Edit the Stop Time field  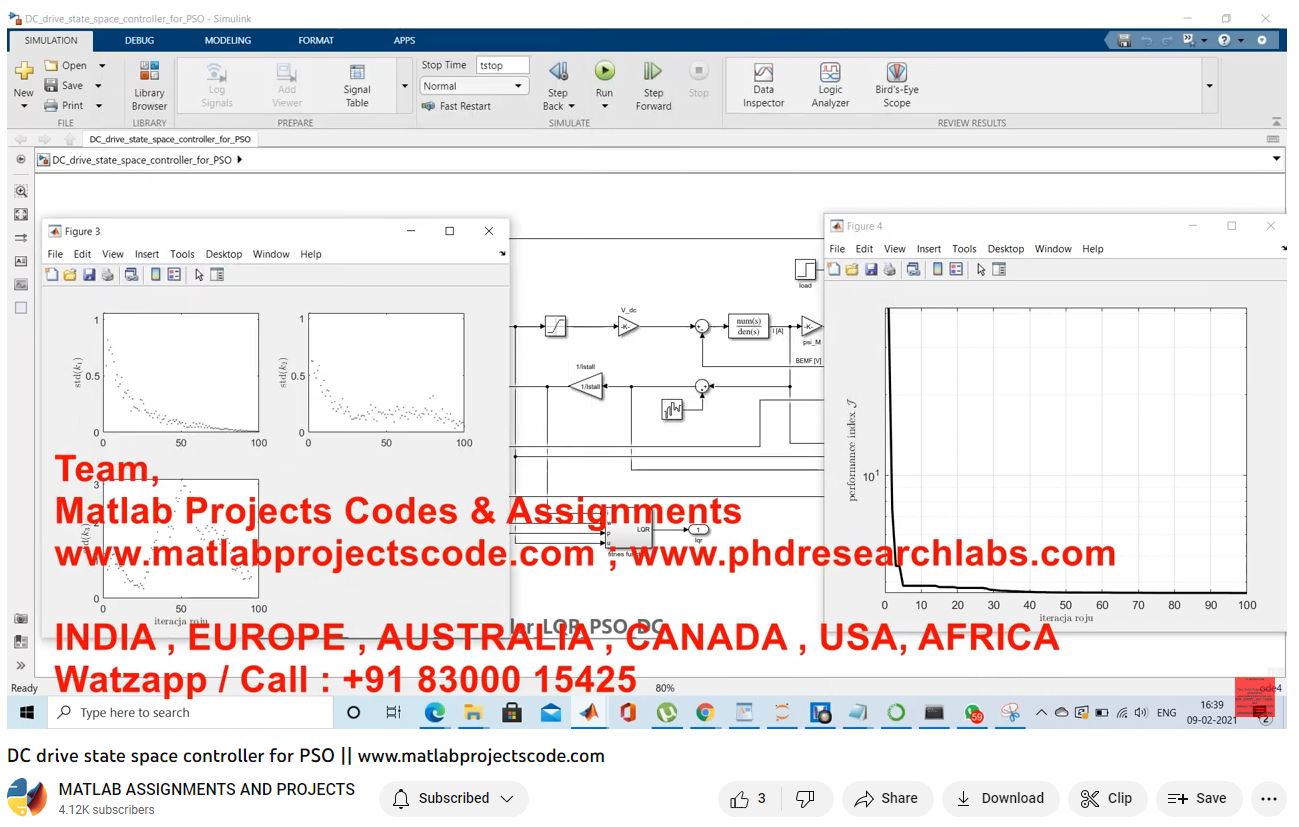[503, 65]
